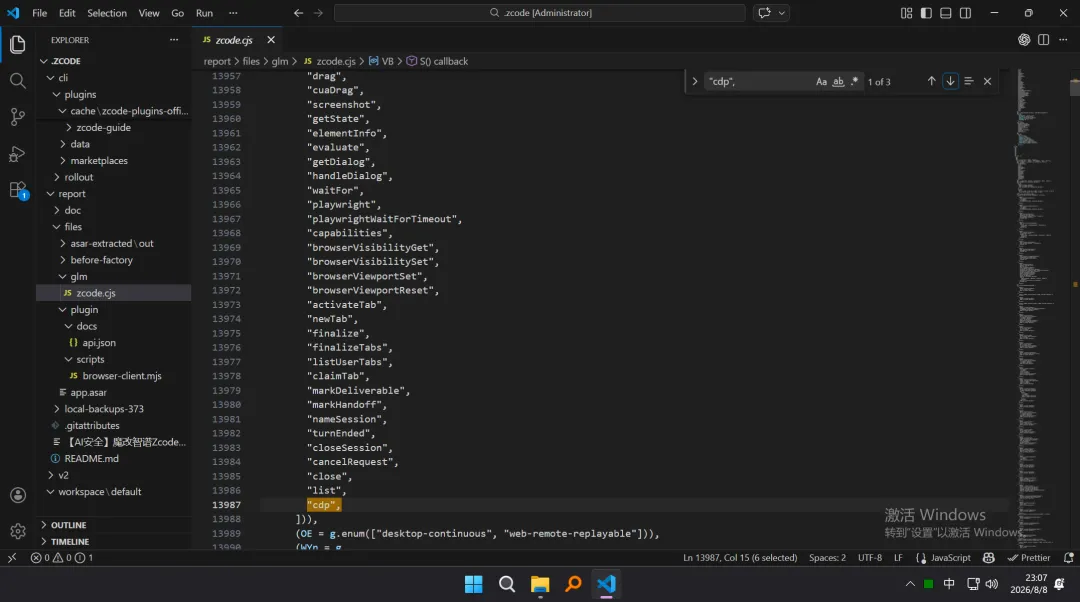Click split editor right icon

pos(1043,40)
